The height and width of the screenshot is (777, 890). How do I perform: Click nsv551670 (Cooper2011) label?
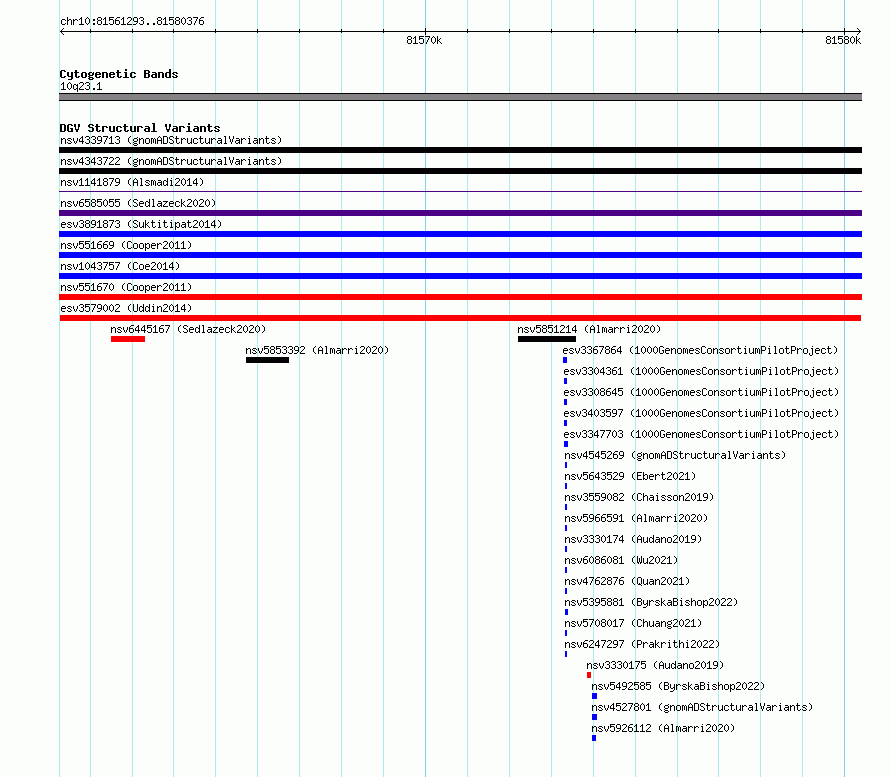(x=126, y=287)
